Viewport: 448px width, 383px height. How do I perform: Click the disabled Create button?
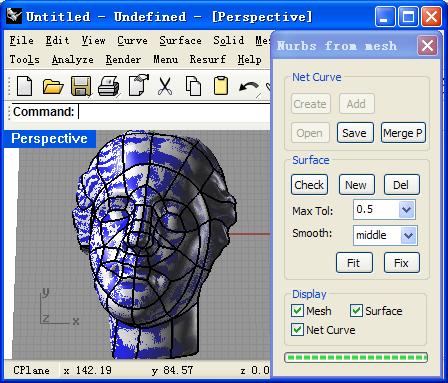pyautogui.click(x=310, y=104)
